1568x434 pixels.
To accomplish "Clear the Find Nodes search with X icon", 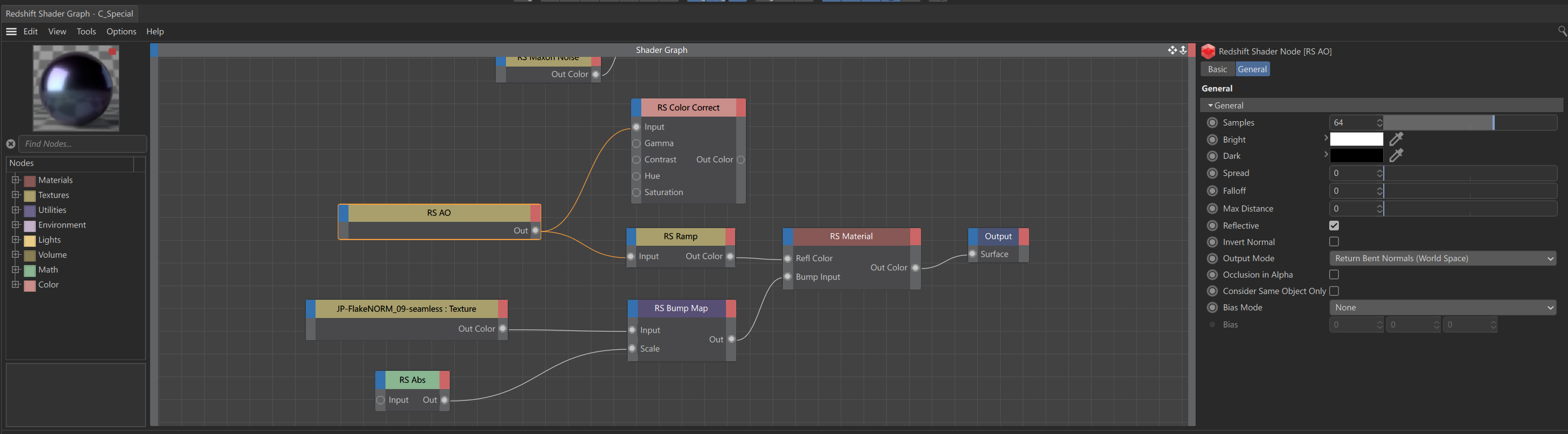I will pyautogui.click(x=10, y=144).
